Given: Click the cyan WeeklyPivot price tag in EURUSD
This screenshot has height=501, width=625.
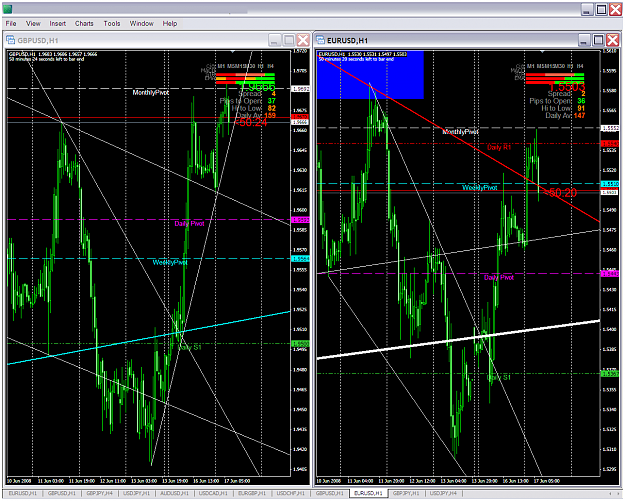Looking at the screenshot, I should coord(610,184).
